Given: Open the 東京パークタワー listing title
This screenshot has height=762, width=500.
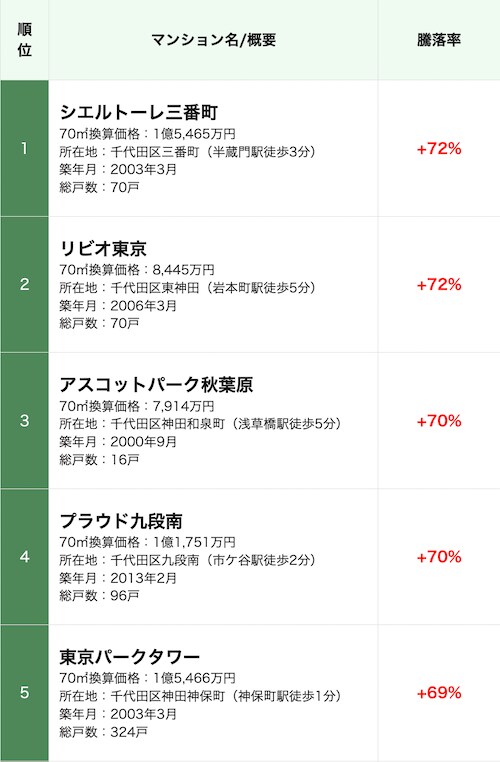Looking at the screenshot, I should (130, 657).
